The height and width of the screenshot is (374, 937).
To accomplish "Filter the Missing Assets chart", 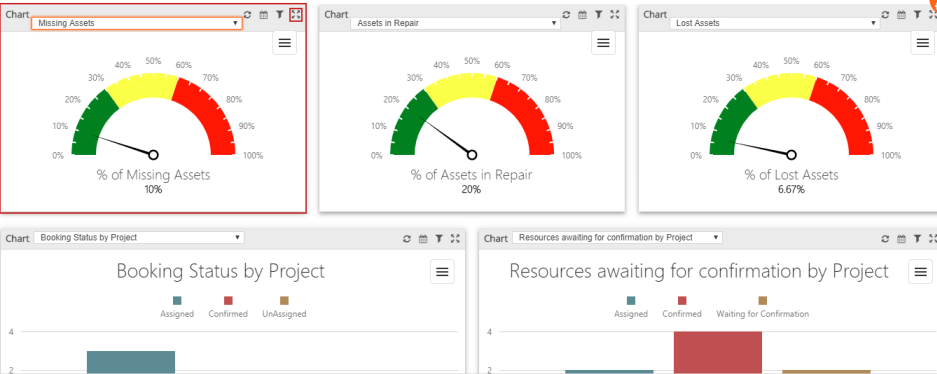I will pos(280,15).
